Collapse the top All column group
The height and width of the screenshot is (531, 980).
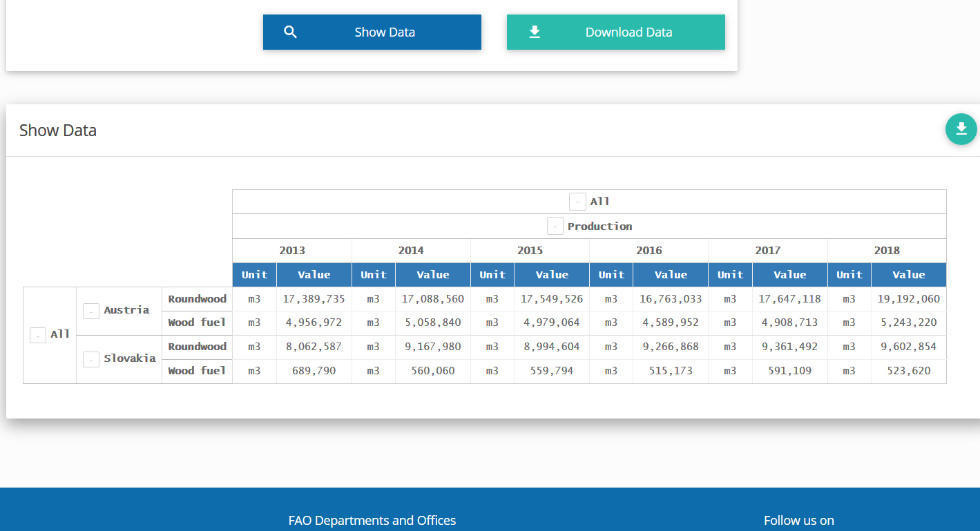pos(577,202)
